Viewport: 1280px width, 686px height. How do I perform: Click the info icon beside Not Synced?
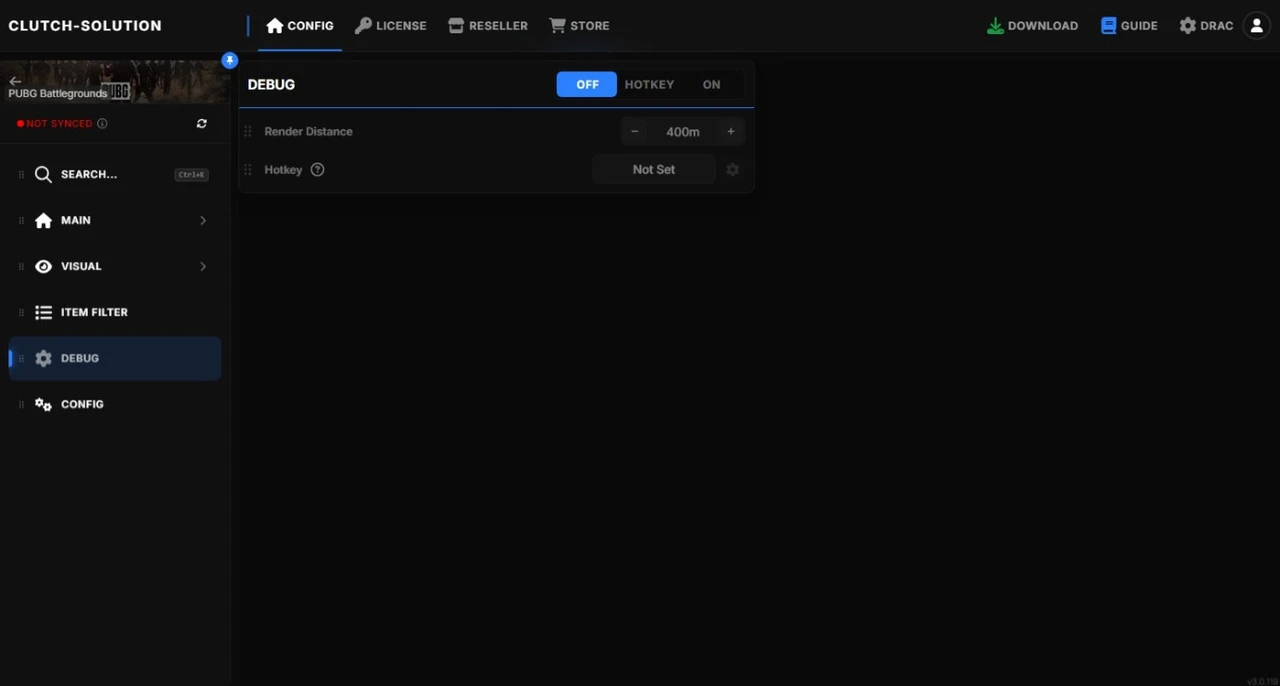[102, 123]
